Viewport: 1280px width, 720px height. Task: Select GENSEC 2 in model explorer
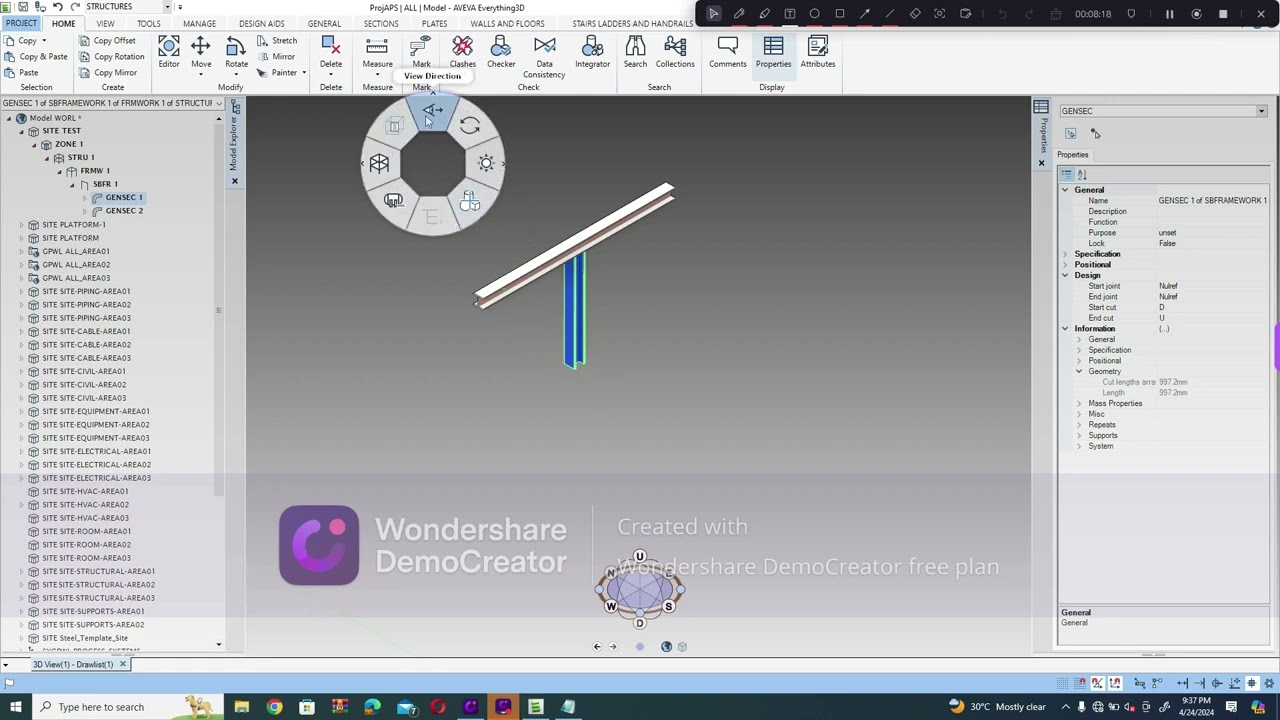click(x=124, y=211)
